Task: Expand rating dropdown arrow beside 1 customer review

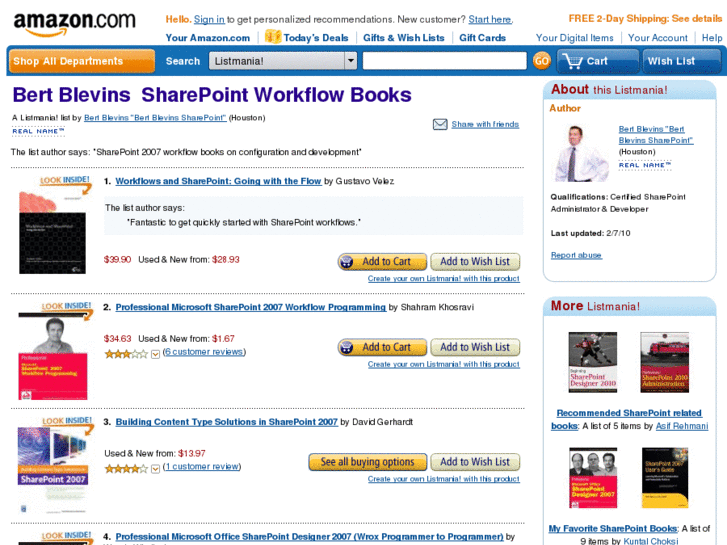Action: 155,468
